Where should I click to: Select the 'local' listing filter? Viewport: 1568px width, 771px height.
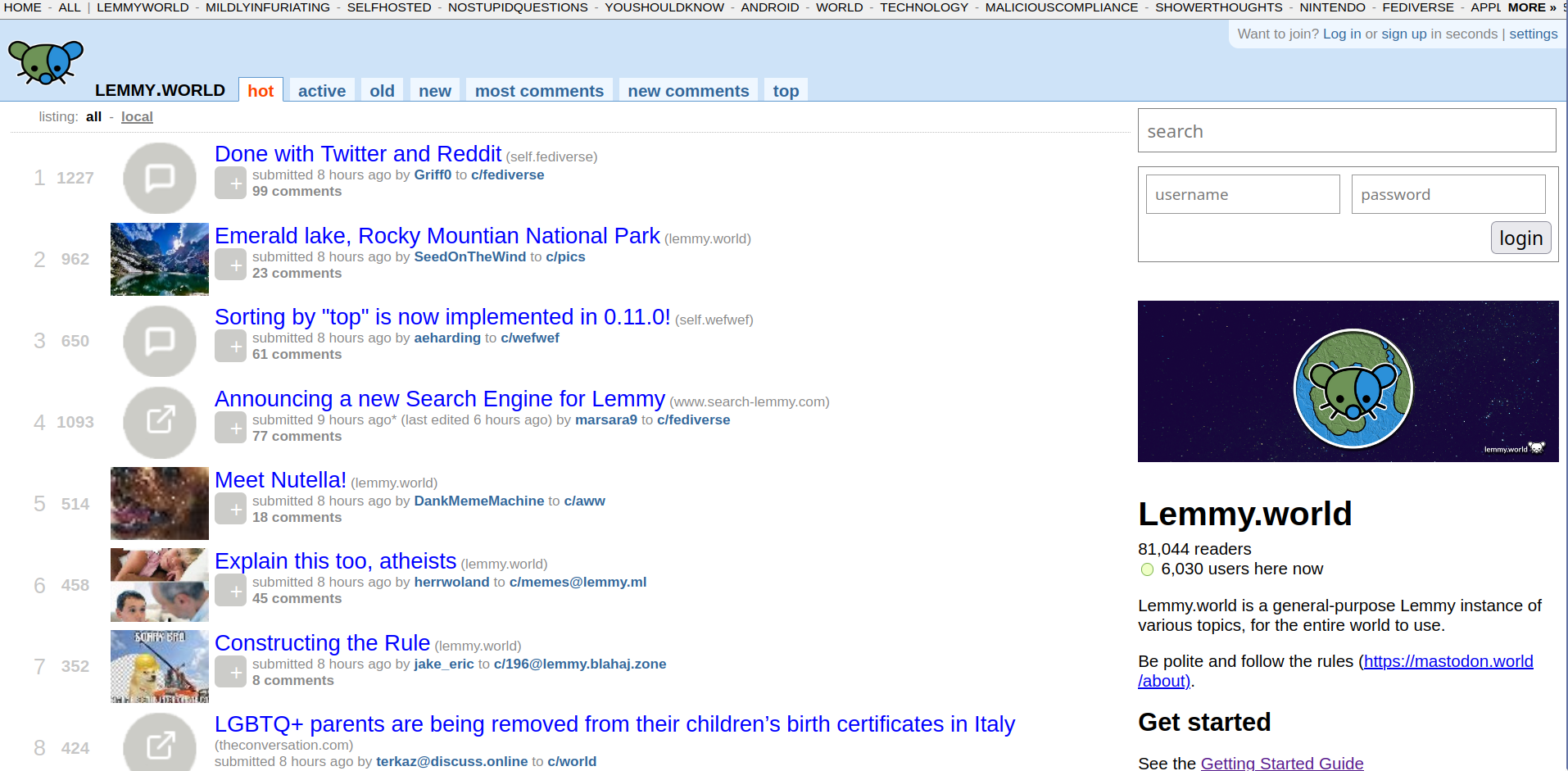pyautogui.click(x=137, y=117)
